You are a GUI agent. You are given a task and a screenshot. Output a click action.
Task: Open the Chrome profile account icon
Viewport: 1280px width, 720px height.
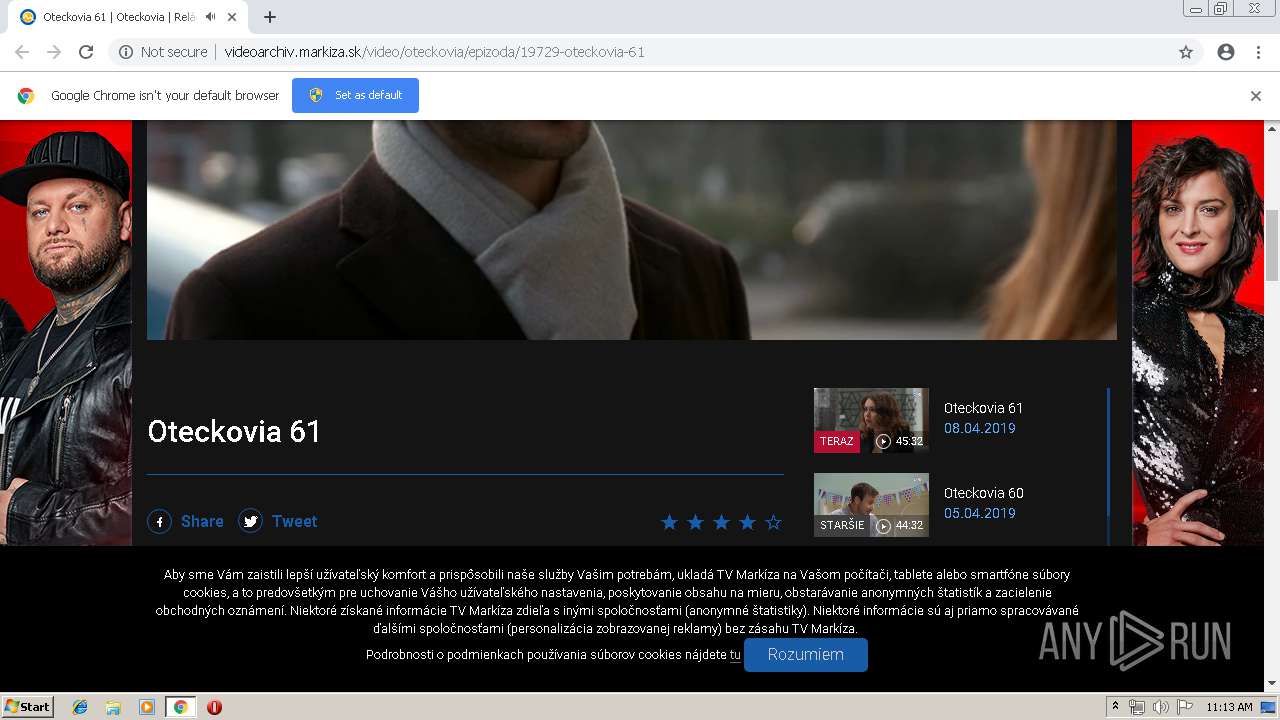coord(1226,52)
